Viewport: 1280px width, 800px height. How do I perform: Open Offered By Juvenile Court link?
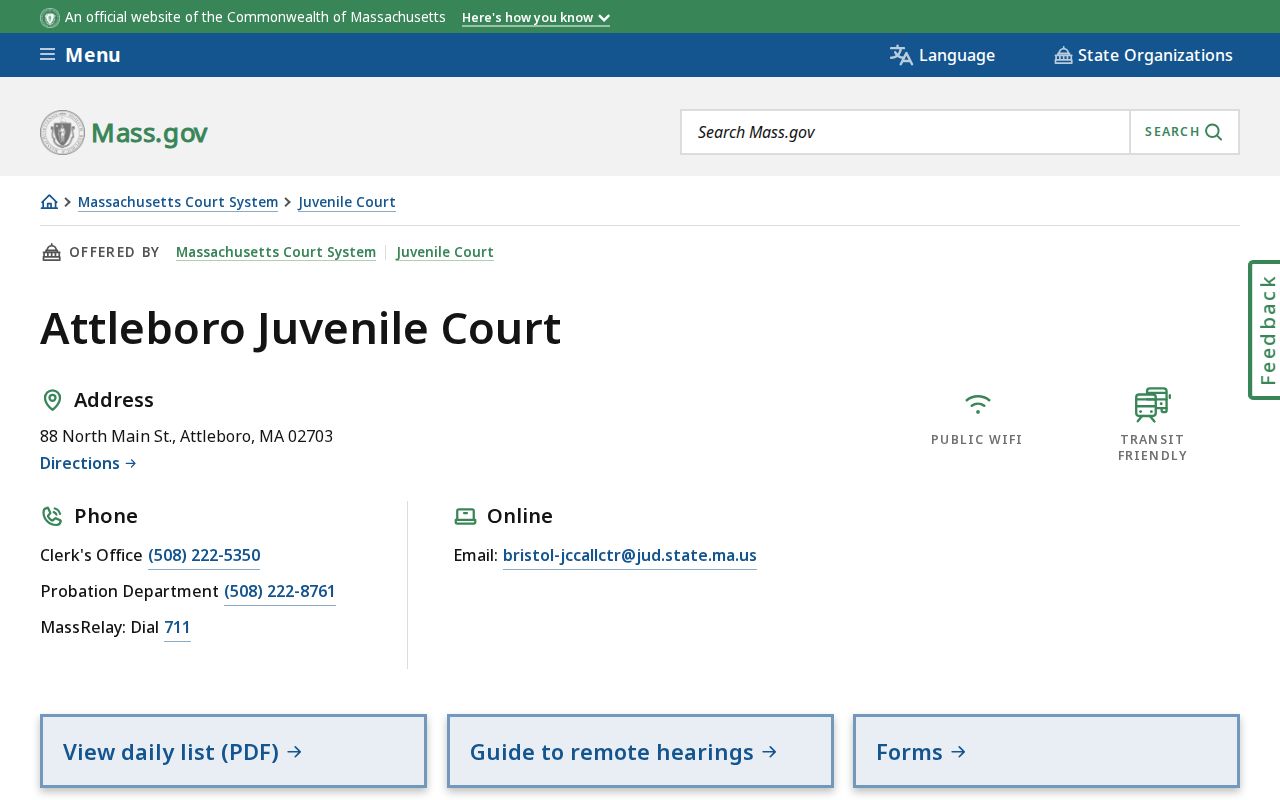[445, 252]
